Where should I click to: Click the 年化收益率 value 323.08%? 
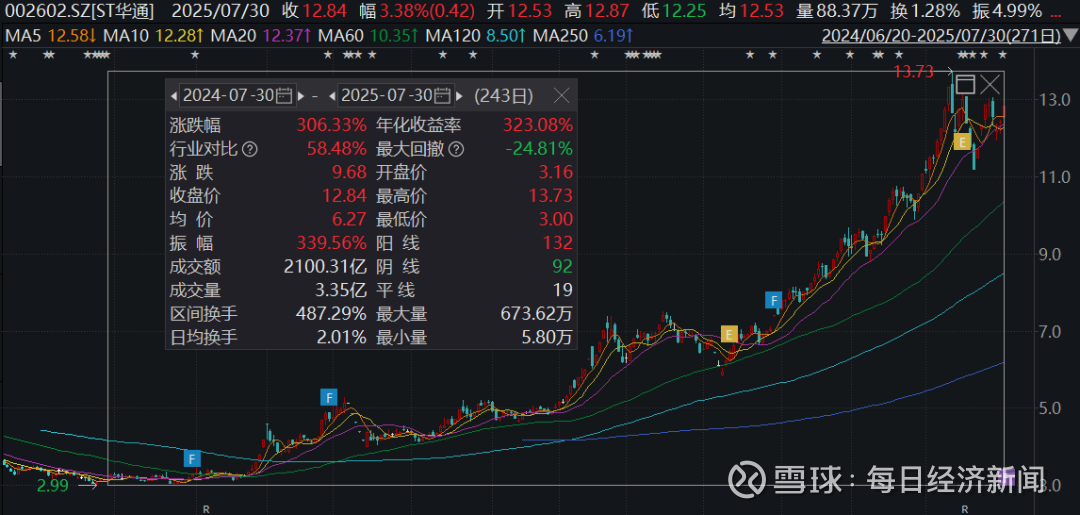pos(538,125)
